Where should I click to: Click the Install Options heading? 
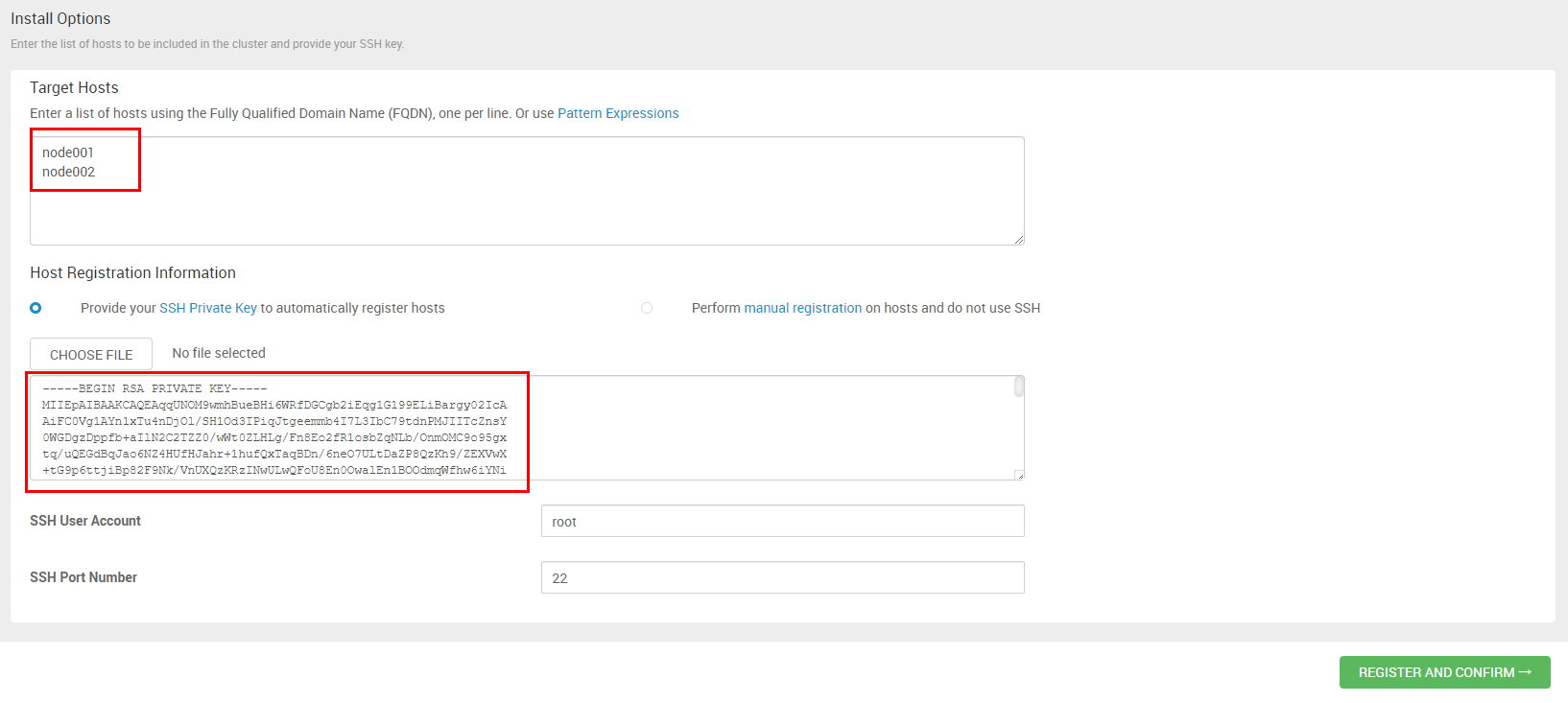(60, 18)
